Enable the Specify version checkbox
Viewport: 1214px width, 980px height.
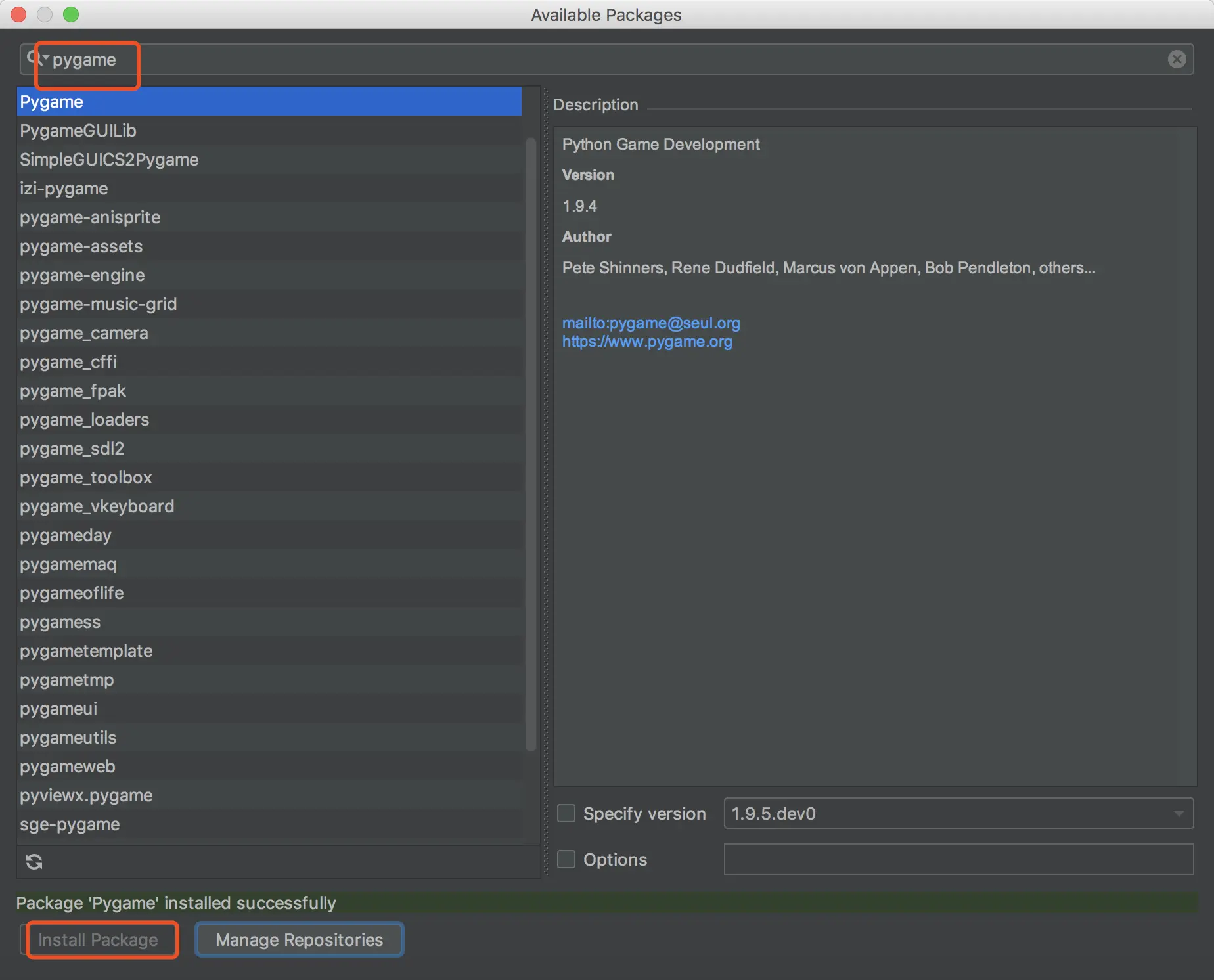[566, 813]
